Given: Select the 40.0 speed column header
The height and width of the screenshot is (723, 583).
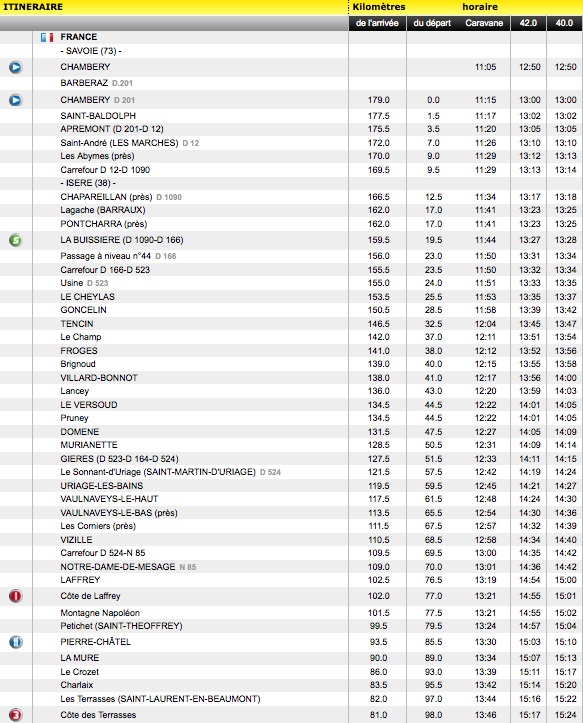Looking at the screenshot, I should pyautogui.click(x=565, y=23).
